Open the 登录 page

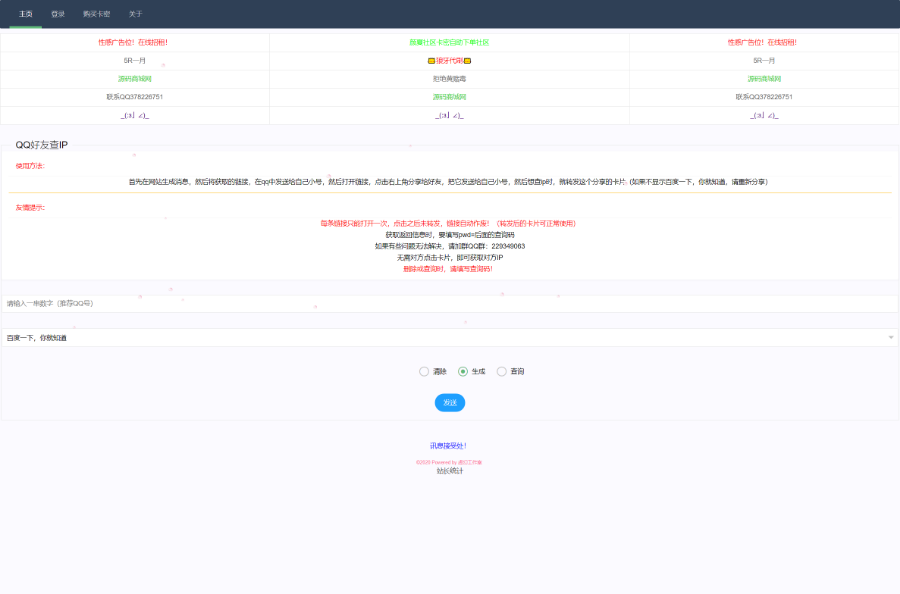point(58,14)
